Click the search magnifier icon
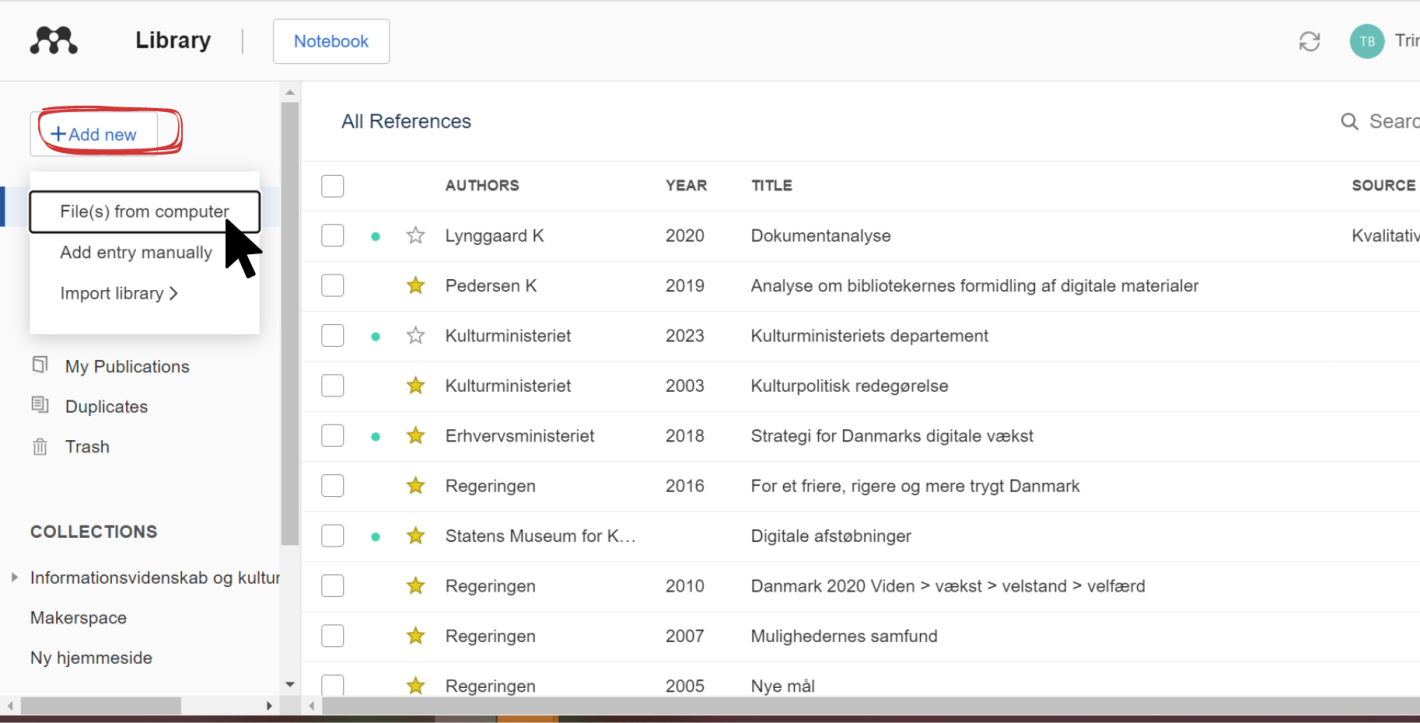This screenshot has width=1420, height=723. click(1349, 121)
